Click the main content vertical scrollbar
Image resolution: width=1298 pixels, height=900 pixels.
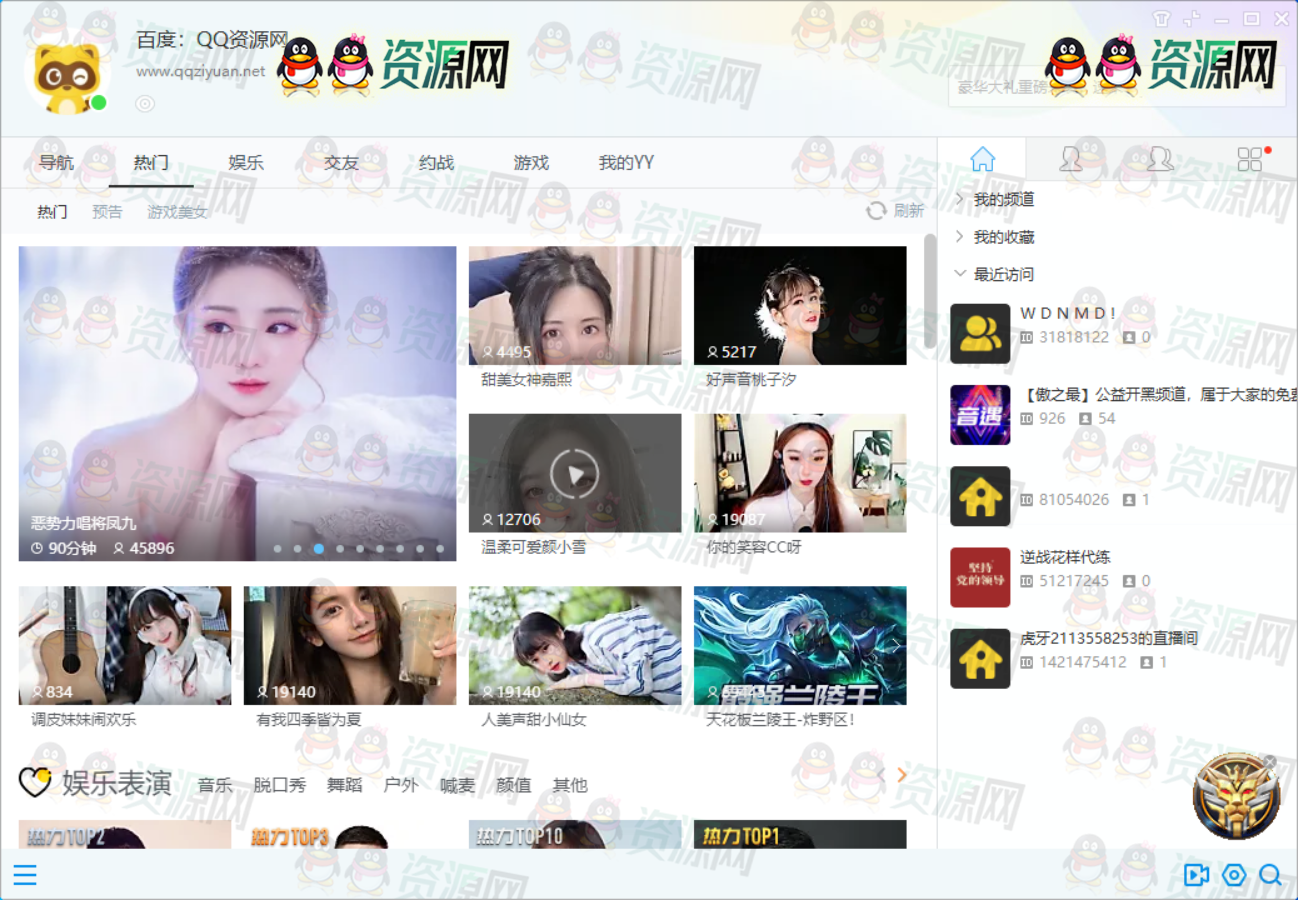[930, 290]
